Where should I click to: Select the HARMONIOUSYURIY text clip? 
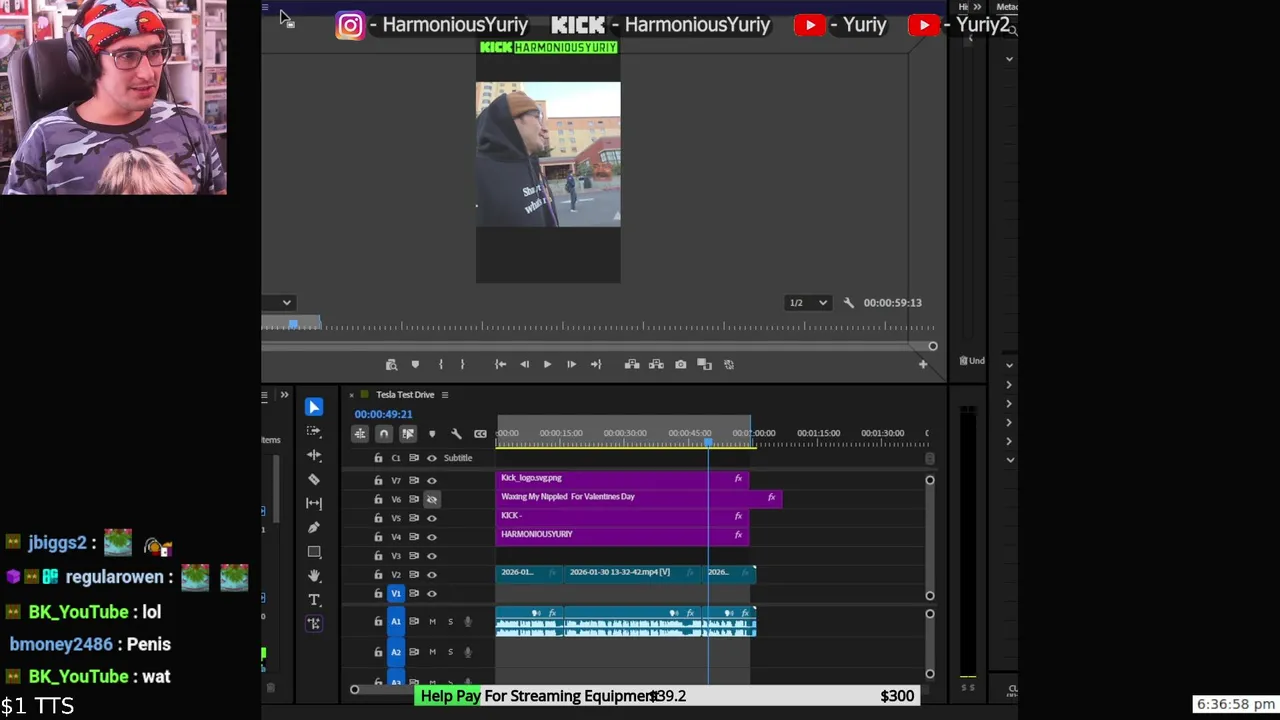coord(622,534)
